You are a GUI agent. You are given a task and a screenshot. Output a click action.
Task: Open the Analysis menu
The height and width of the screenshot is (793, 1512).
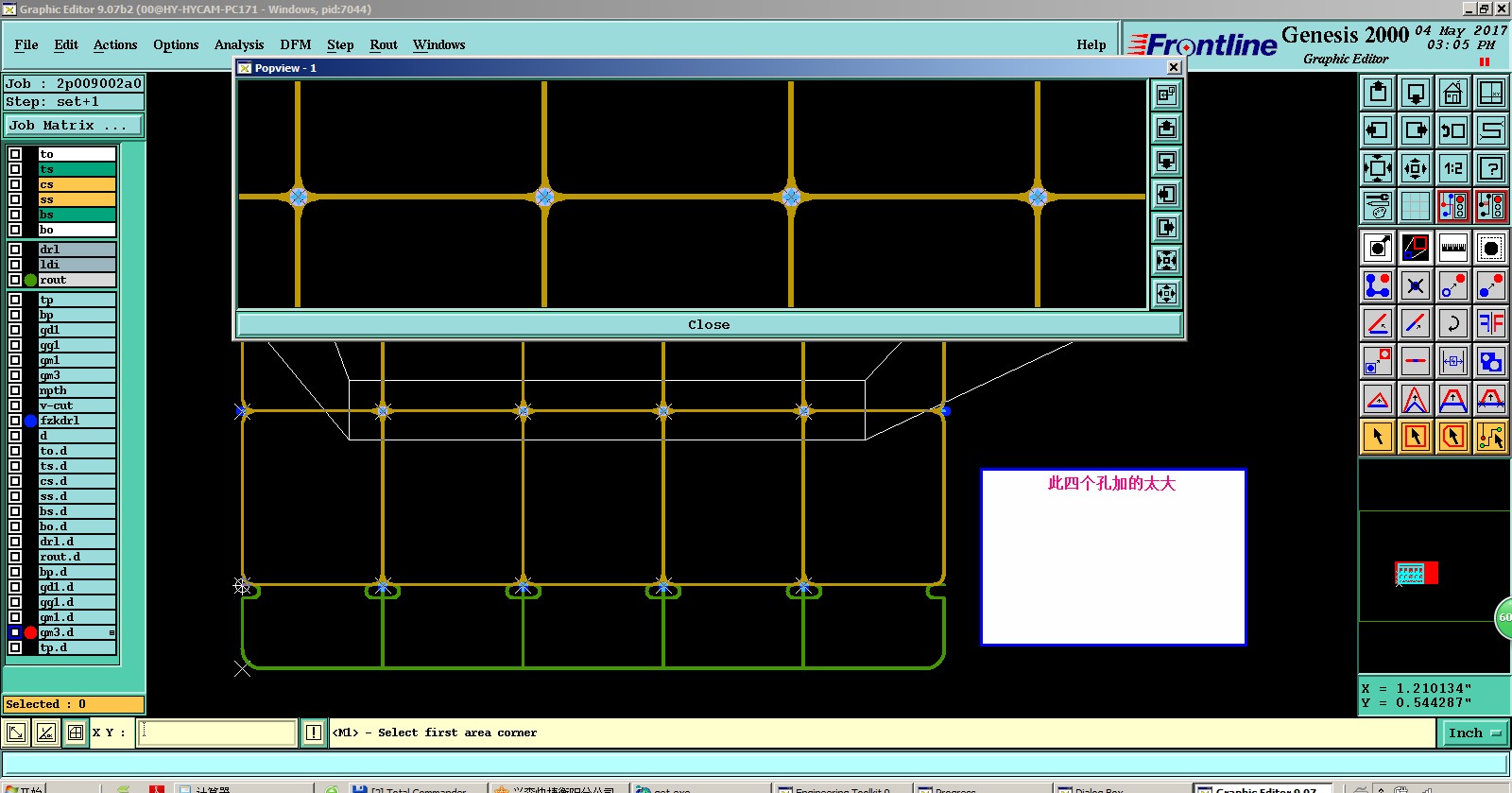point(239,44)
